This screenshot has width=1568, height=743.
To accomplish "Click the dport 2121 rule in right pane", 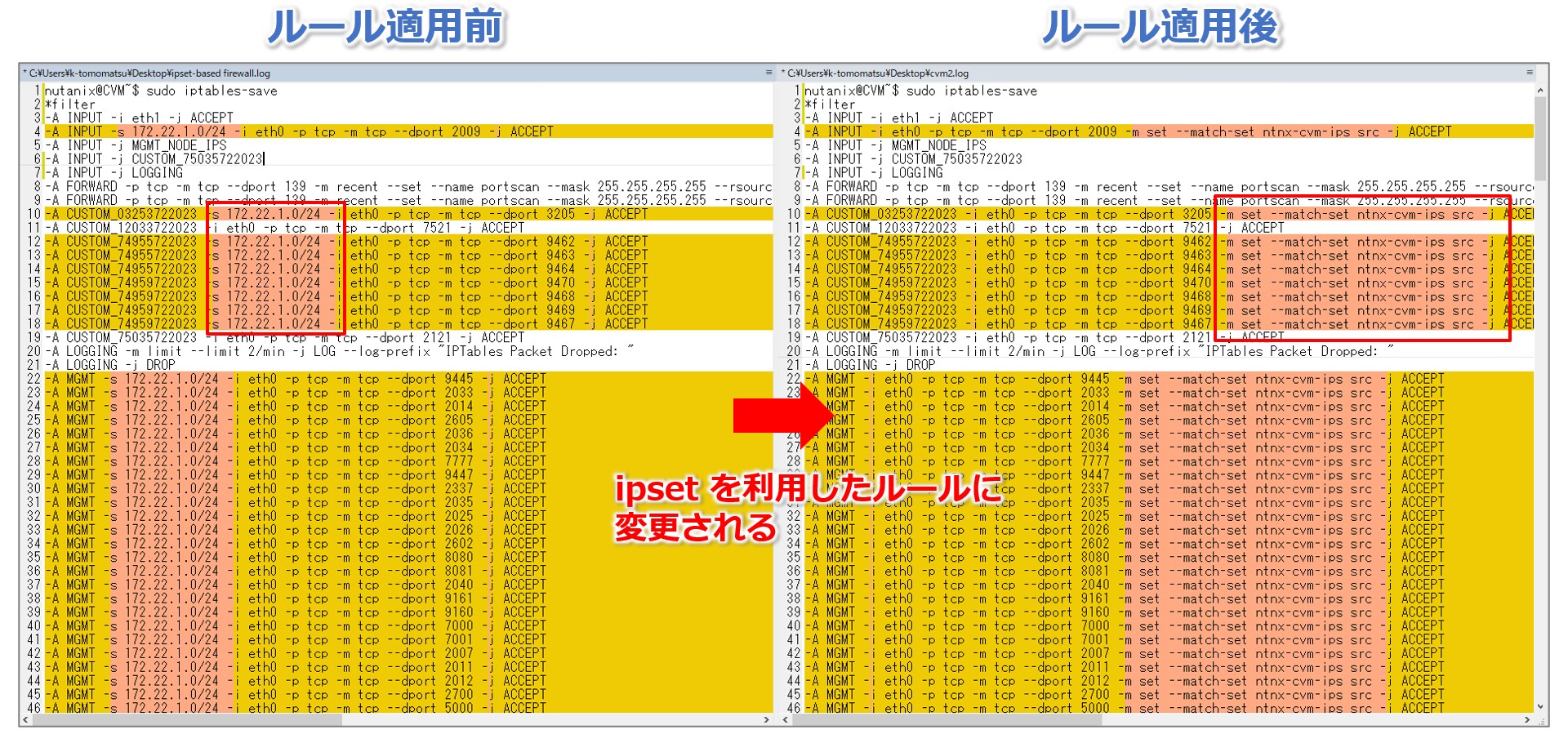I will coord(1044,337).
